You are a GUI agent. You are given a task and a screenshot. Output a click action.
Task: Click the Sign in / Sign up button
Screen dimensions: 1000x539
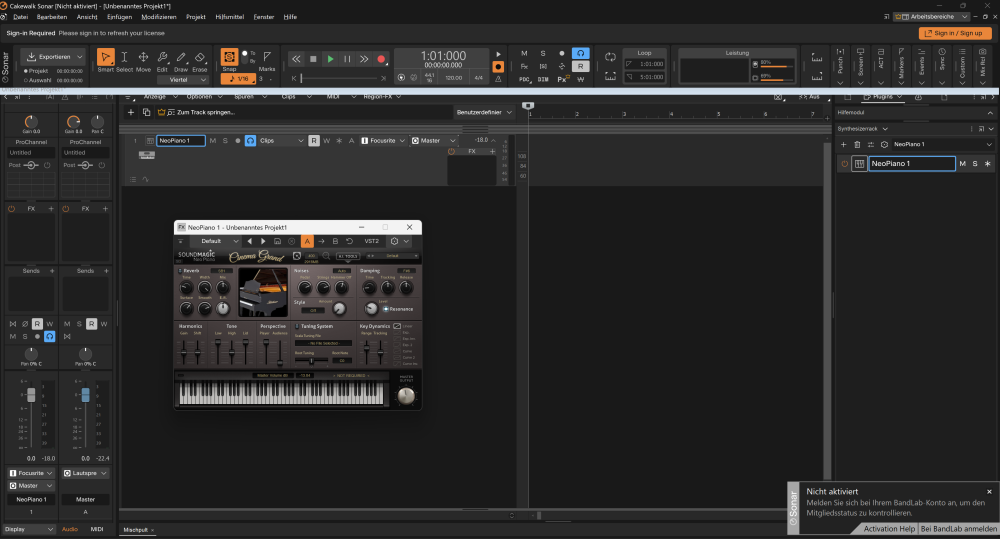coord(955,33)
